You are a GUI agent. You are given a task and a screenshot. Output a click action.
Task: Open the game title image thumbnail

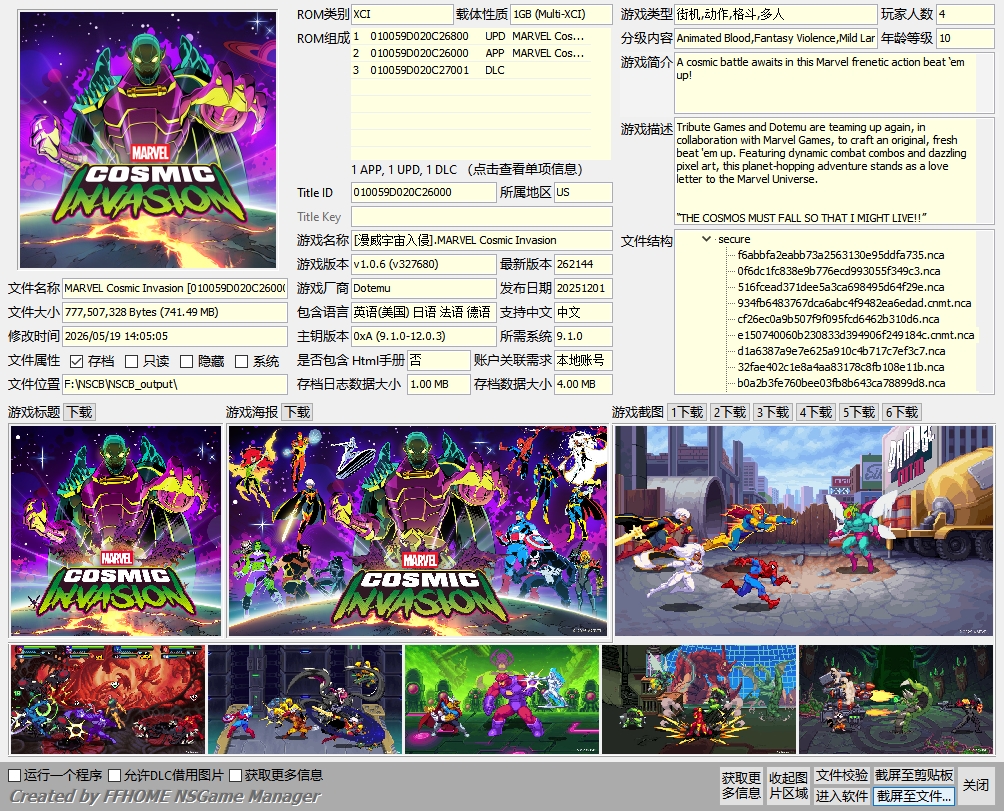116,531
